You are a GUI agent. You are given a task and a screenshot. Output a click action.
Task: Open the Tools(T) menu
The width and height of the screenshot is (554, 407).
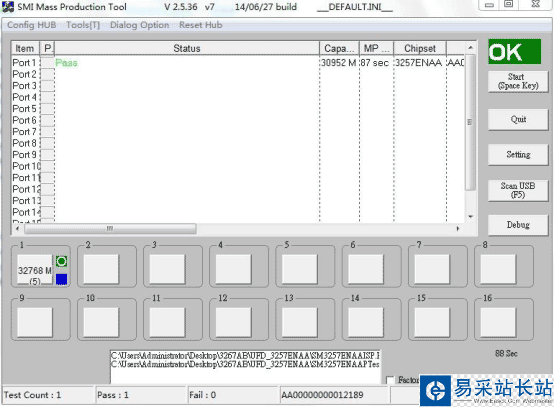tap(83, 25)
